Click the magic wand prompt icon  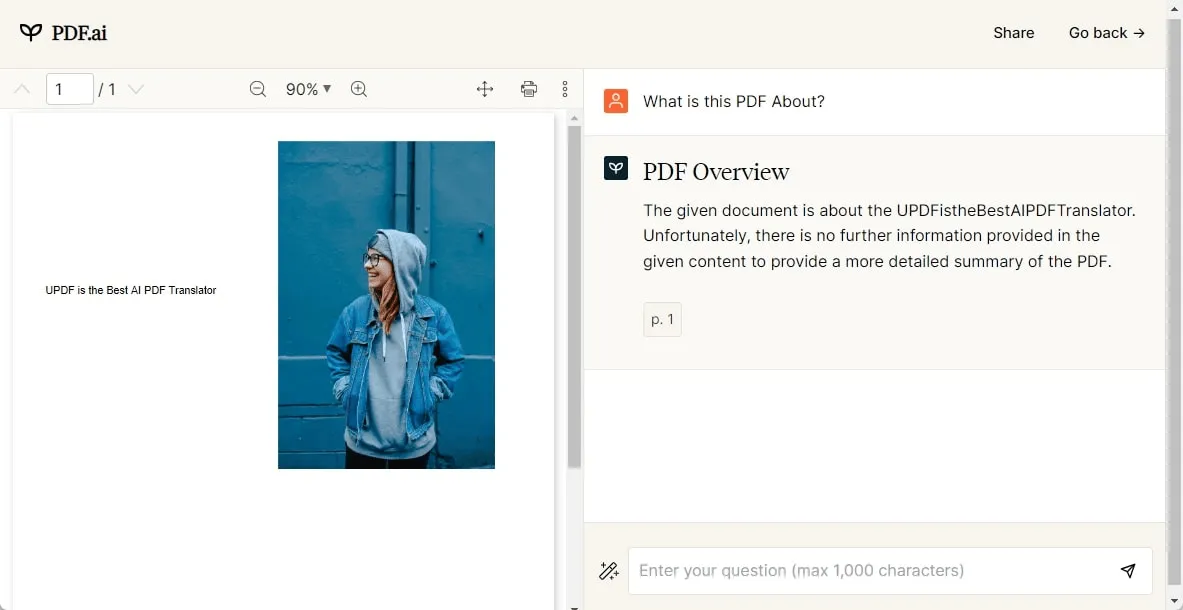608,571
